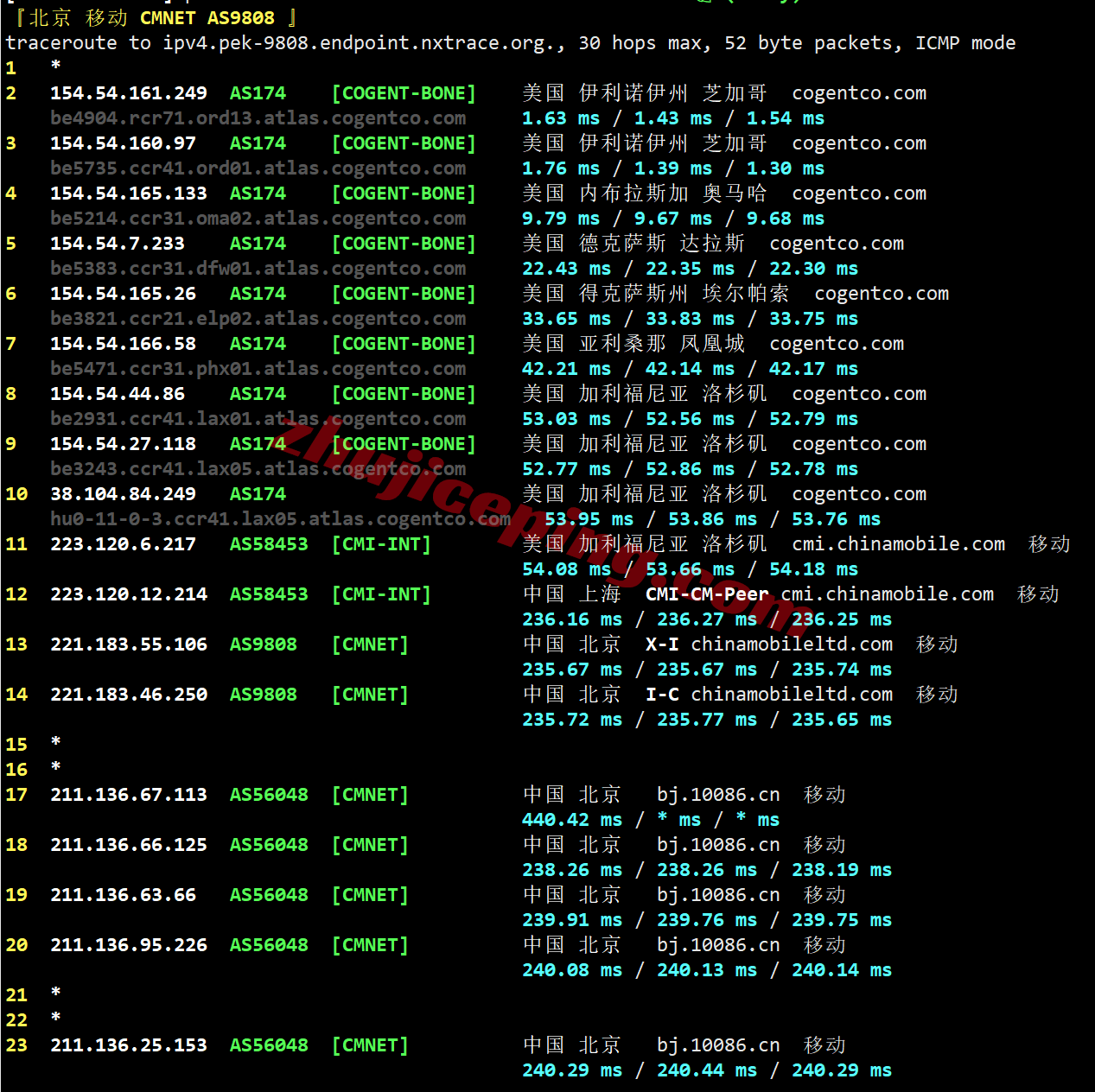Select hop 4 IP address 154.54.165.133

pos(129,194)
